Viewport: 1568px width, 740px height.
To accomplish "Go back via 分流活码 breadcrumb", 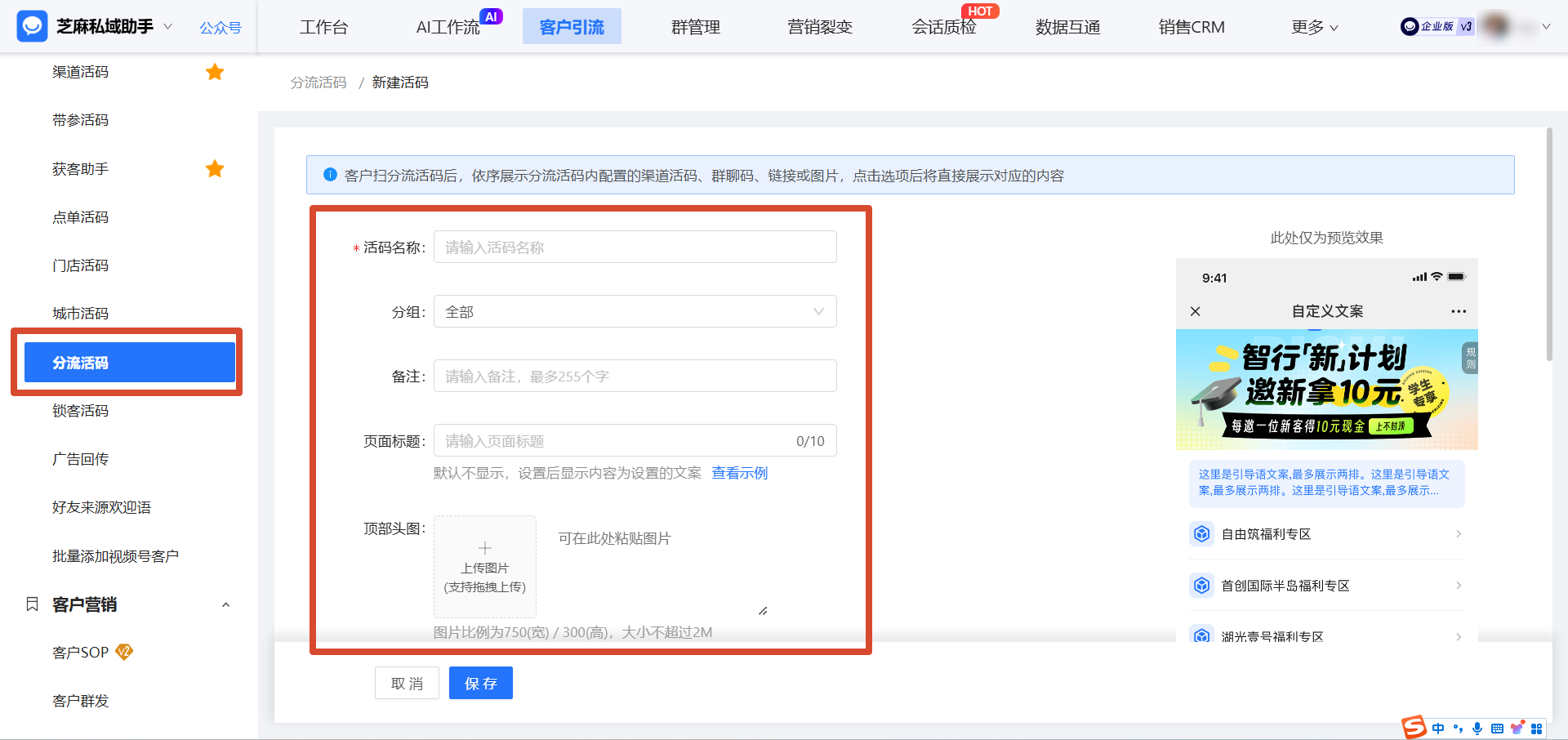I will [x=318, y=82].
